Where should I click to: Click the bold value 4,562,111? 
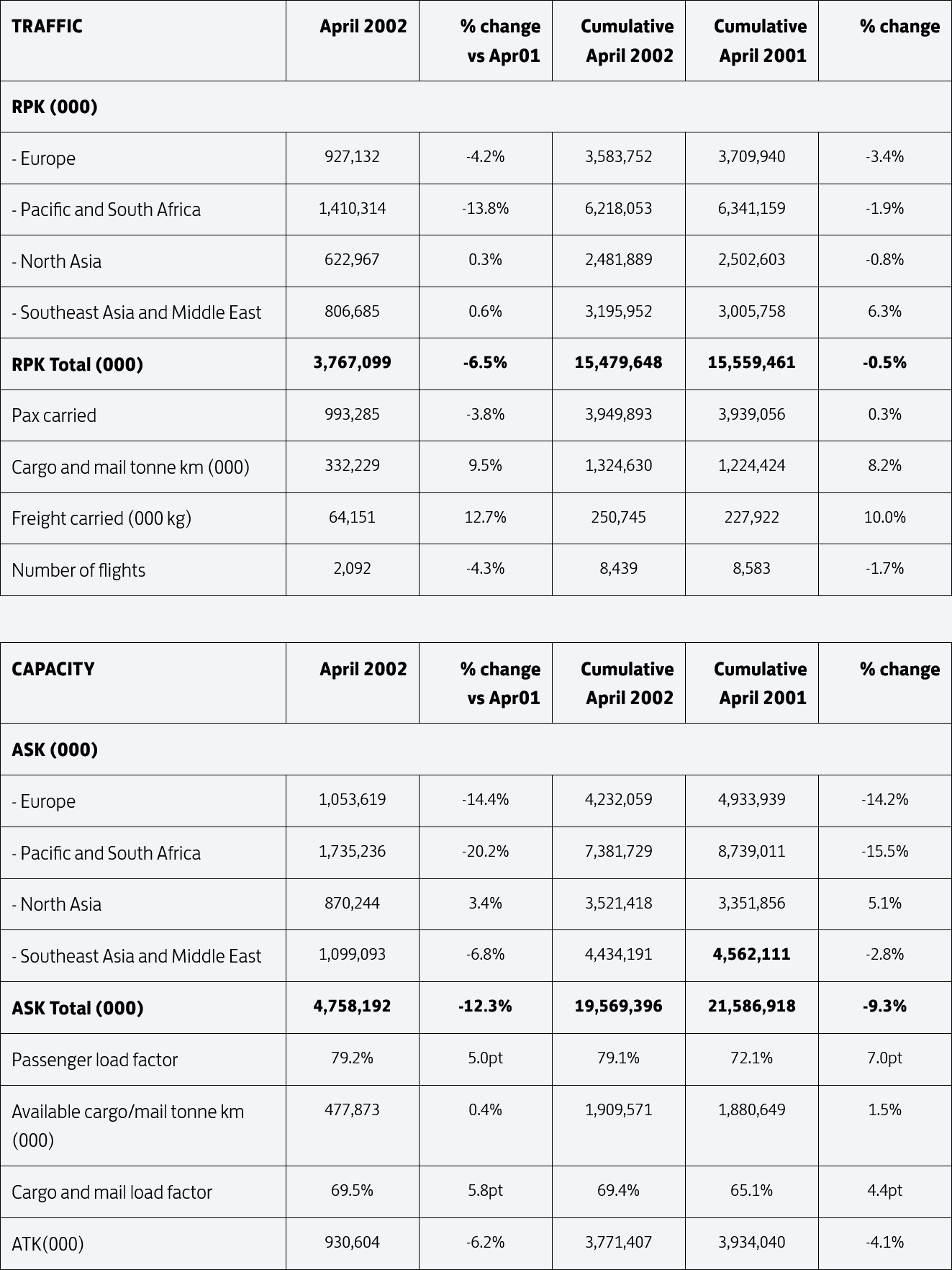751,955
